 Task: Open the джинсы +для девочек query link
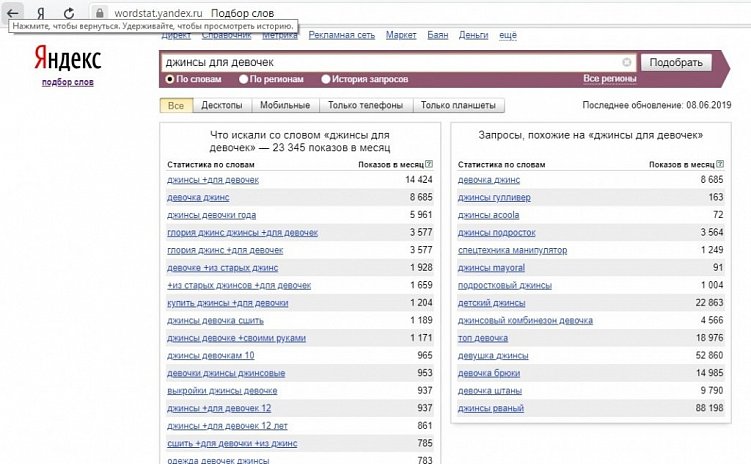coord(213,180)
